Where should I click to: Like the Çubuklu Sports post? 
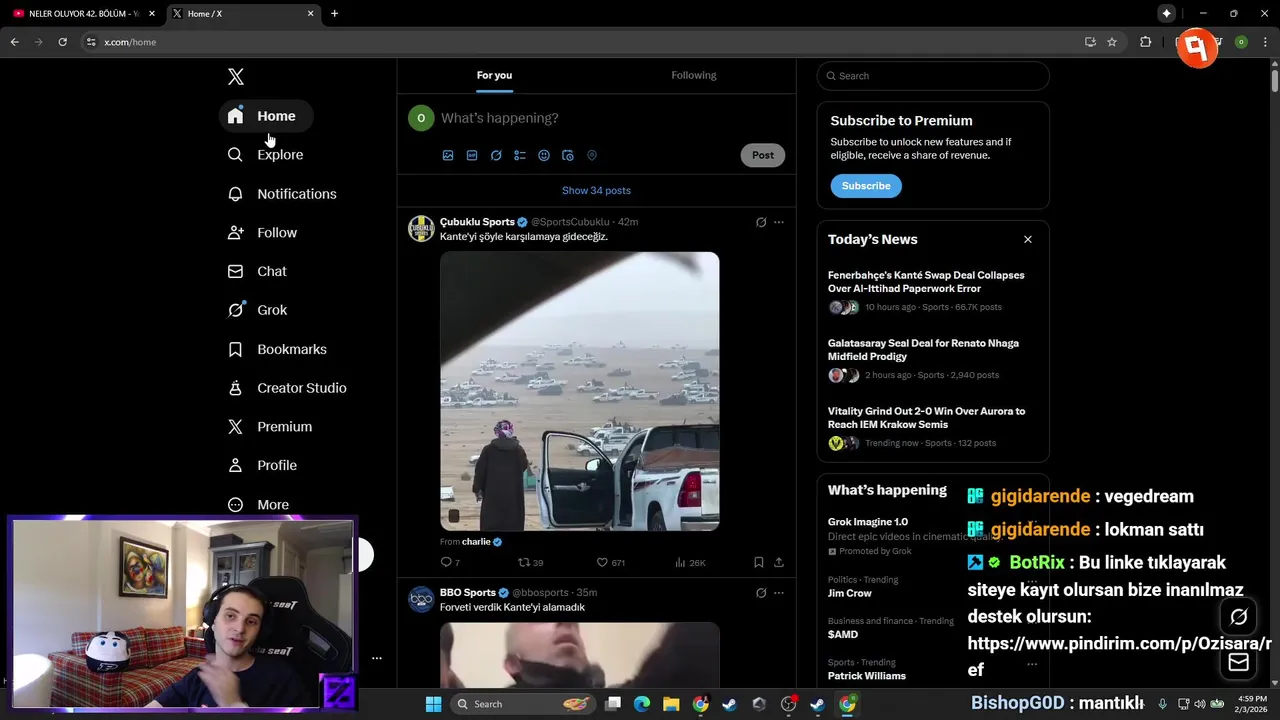610,563
